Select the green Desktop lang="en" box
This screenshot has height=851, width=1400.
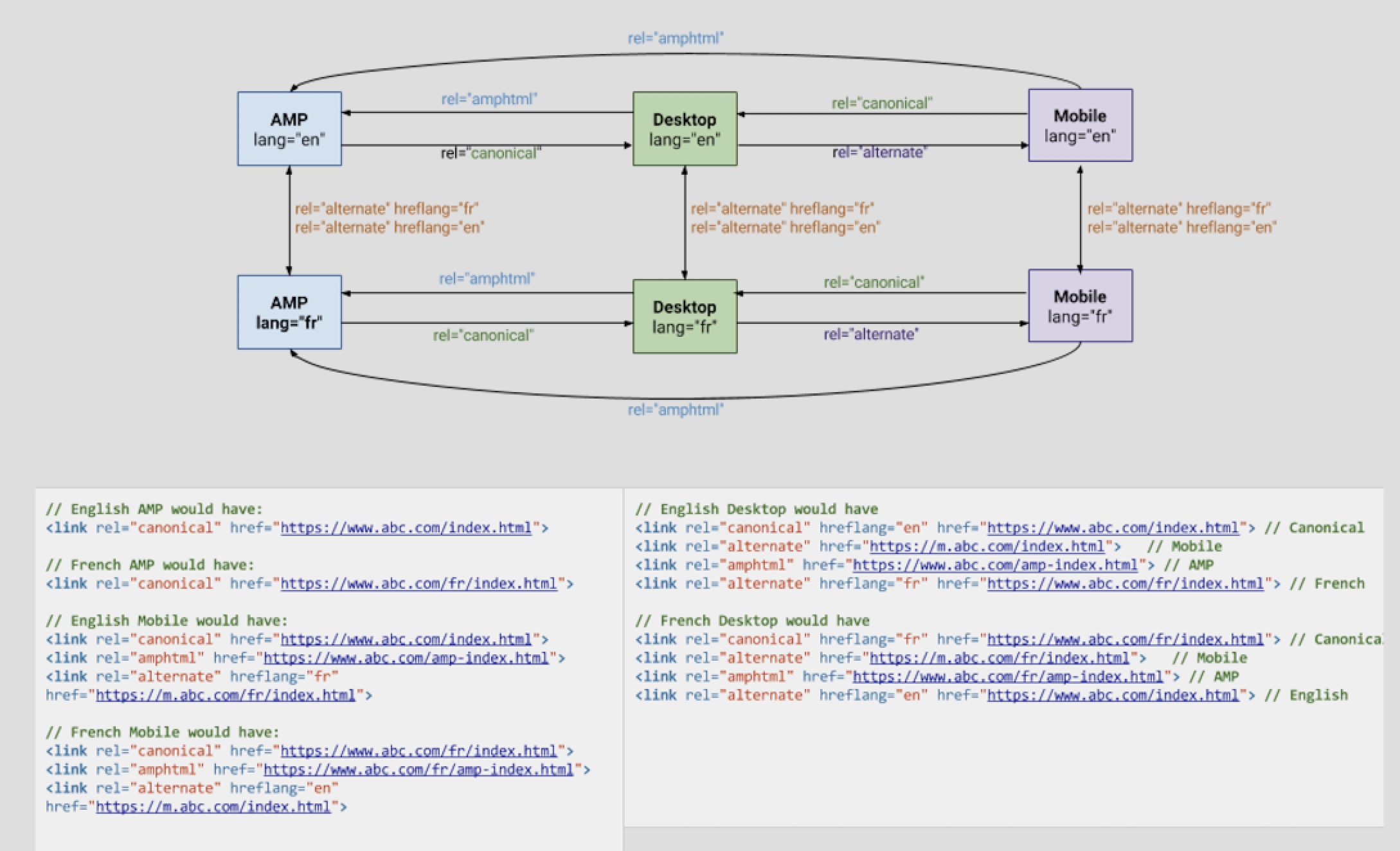pyautogui.click(x=685, y=129)
